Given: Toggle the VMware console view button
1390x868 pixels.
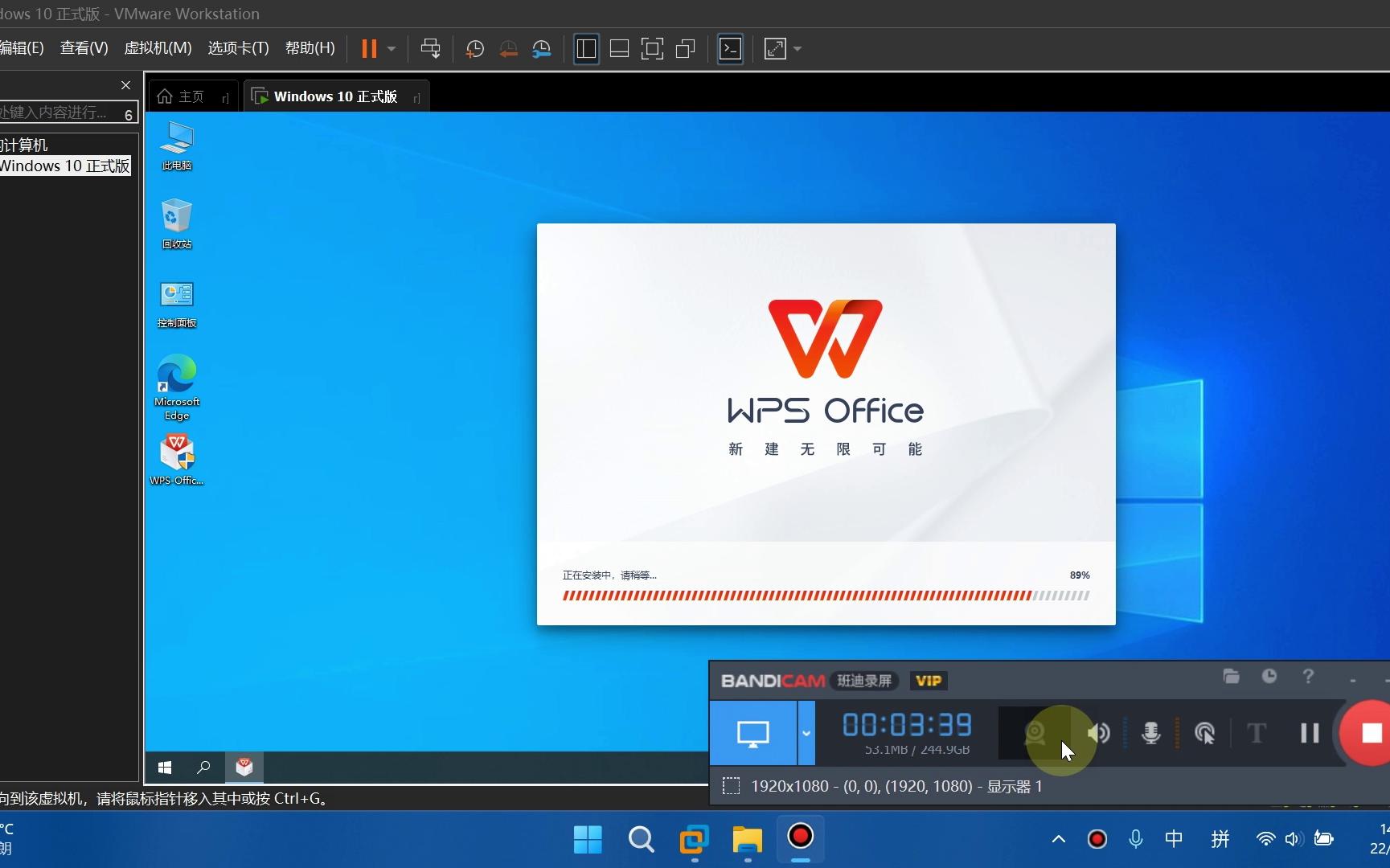Looking at the screenshot, I should point(729,49).
